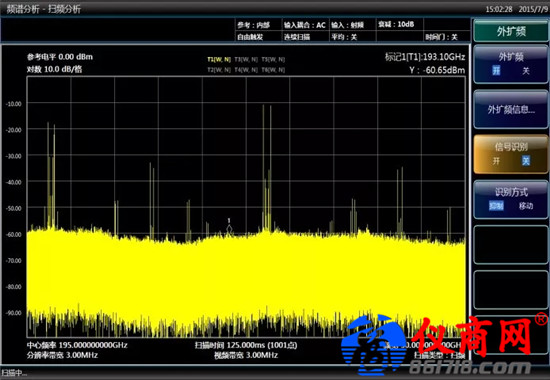Click the 输入耦合: AC status cell

coord(305,25)
